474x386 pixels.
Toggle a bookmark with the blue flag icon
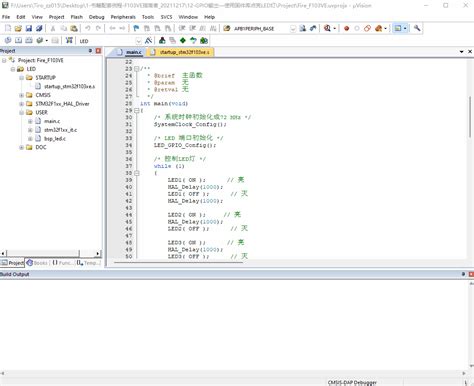coord(136,28)
